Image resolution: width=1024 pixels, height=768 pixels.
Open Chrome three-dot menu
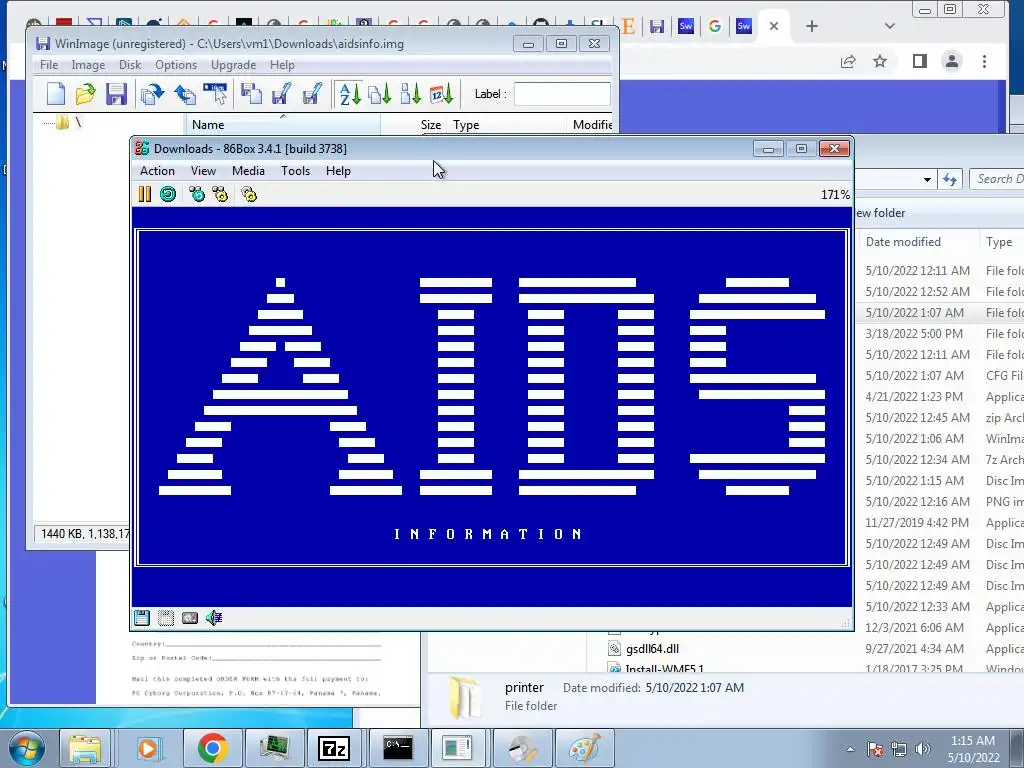(x=984, y=61)
